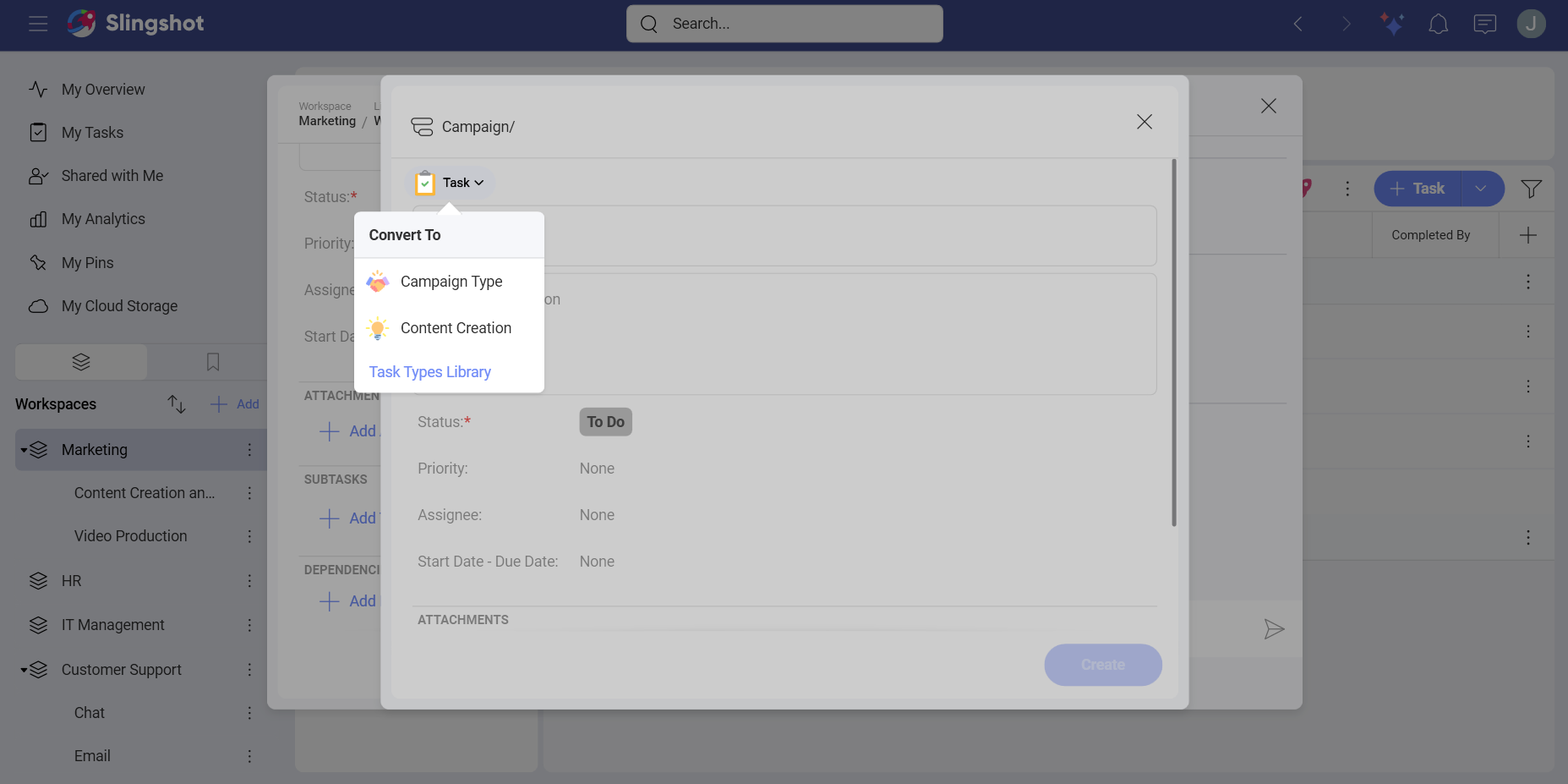Viewport: 1568px width, 784px height.
Task: Click the hamburger menu icon
Action: [38, 24]
